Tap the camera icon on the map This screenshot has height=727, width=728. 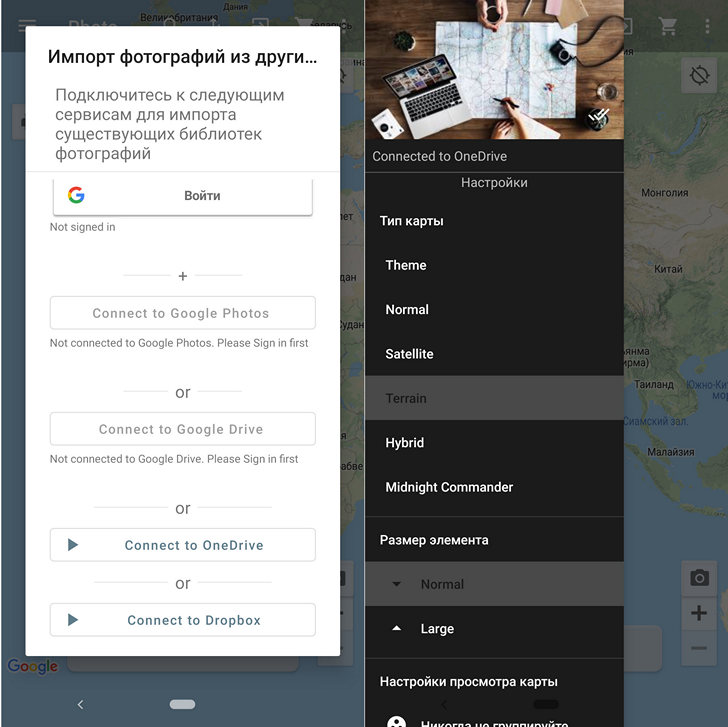(x=699, y=578)
